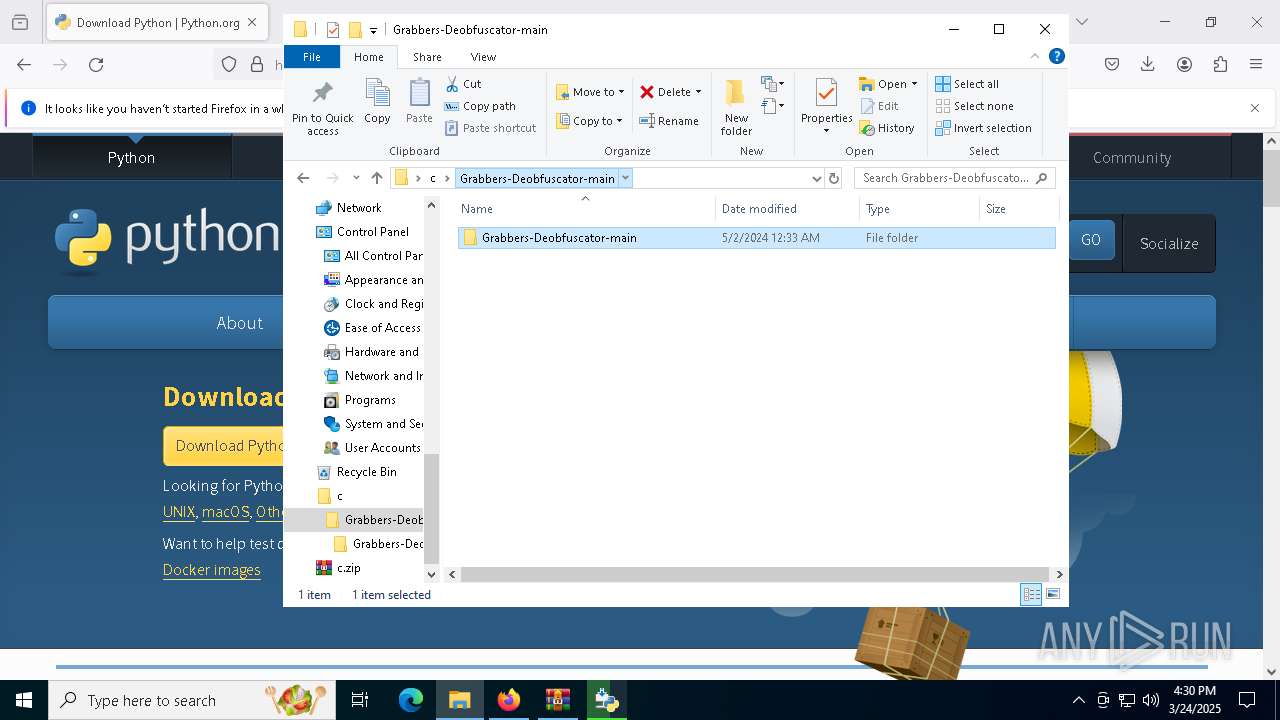Open Community tab on python.org
1280x720 pixels.
tap(1131, 157)
